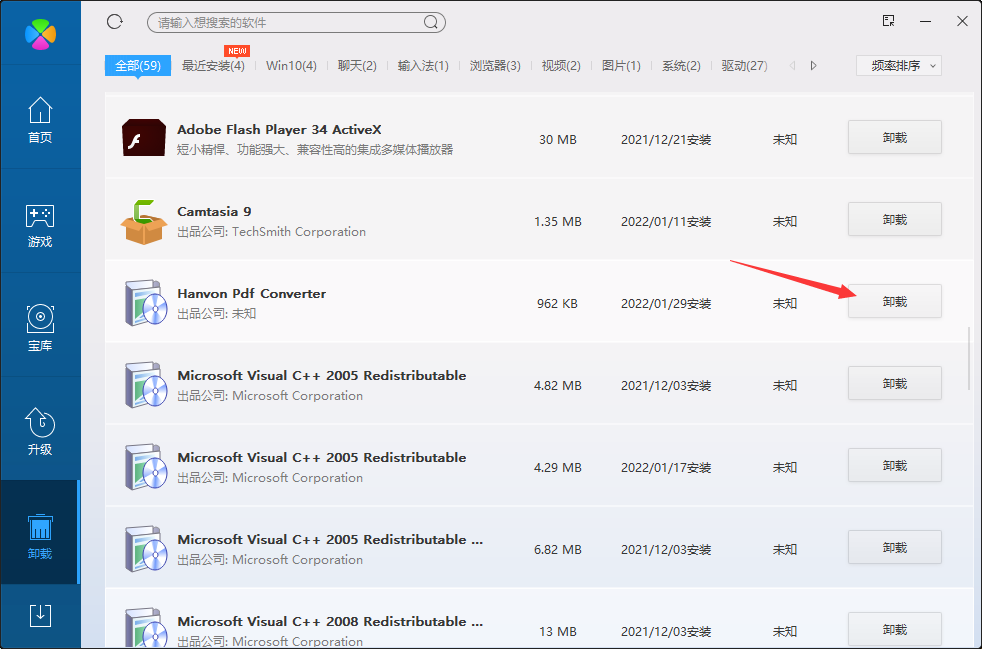Open the 视频(2) category tab
Screen dimensions: 982x649
(561, 66)
